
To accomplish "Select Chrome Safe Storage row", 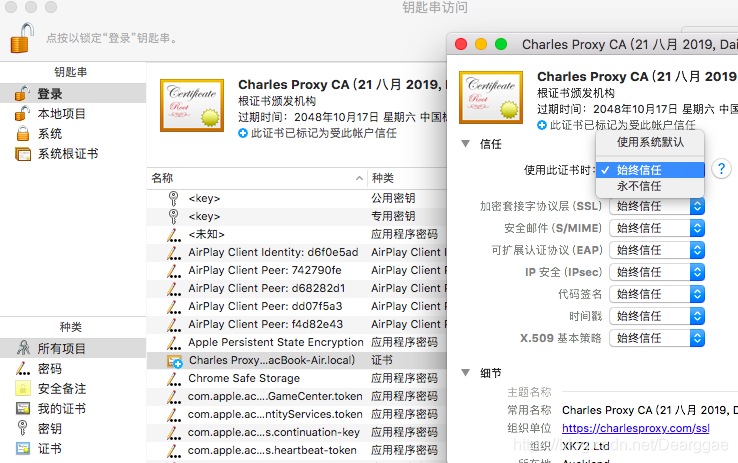I will click(297, 378).
